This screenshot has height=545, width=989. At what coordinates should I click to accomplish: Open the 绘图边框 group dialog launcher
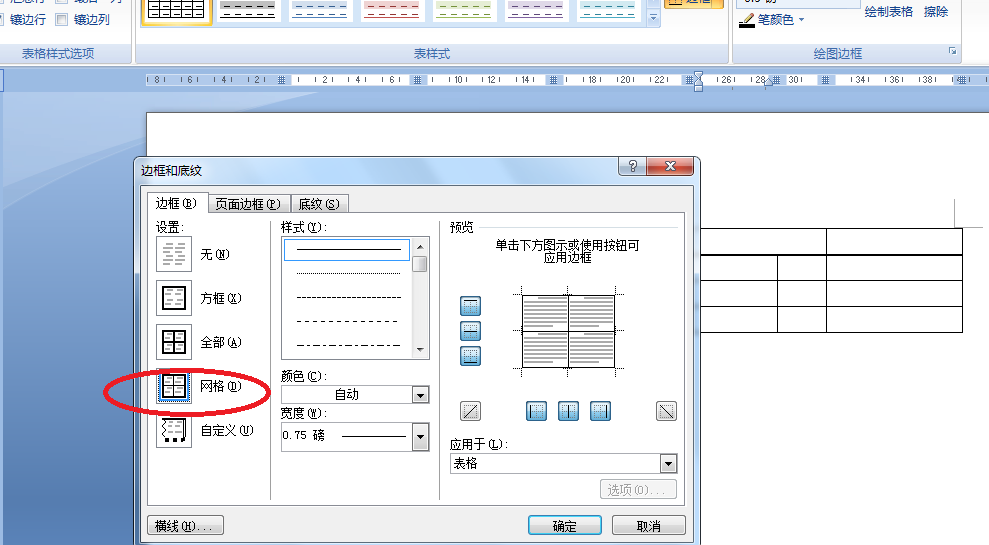coord(952,51)
